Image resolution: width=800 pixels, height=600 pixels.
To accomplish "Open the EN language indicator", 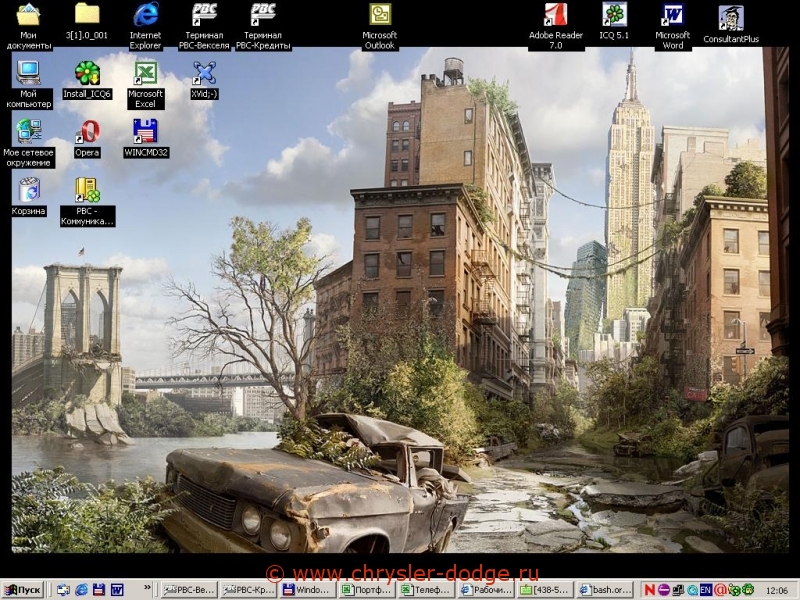I will click(706, 590).
